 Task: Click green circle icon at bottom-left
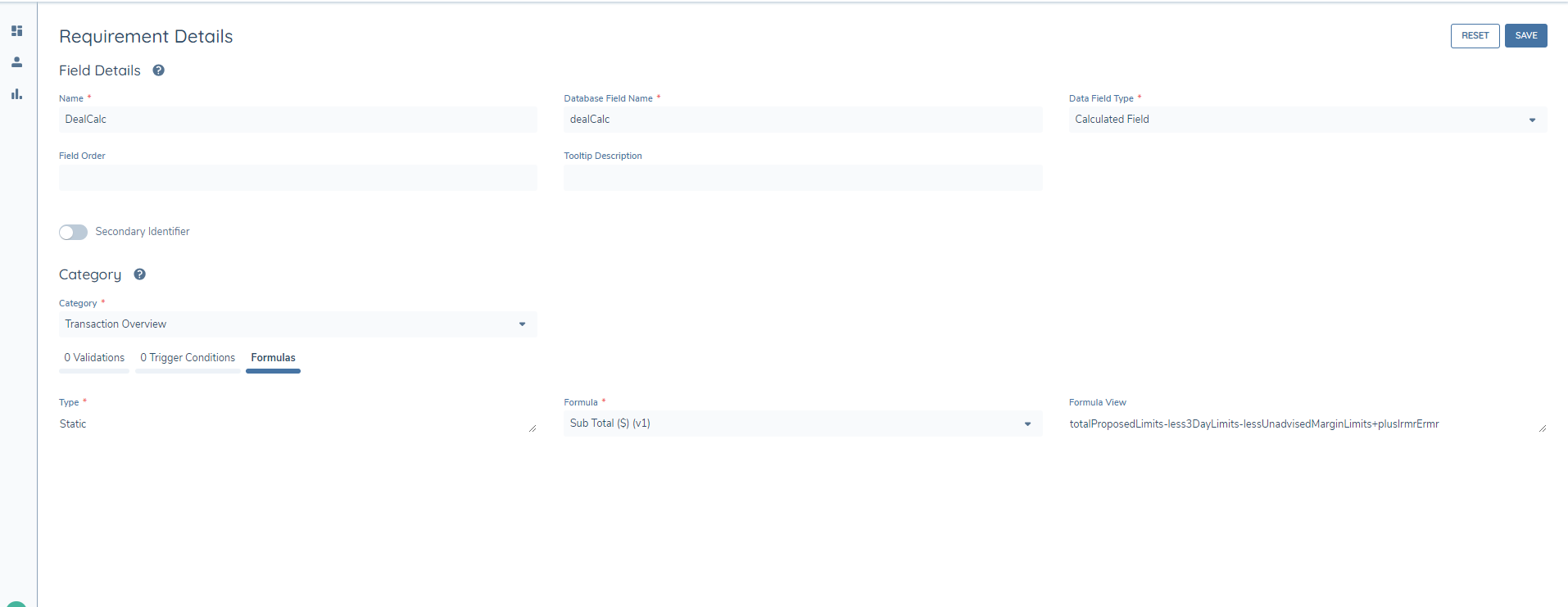pos(16,605)
